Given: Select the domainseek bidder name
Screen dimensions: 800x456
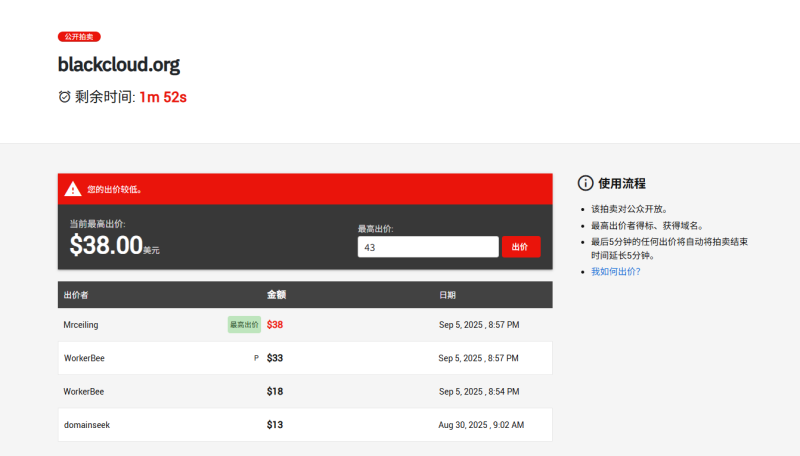Looking at the screenshot, I should (86, 425).
